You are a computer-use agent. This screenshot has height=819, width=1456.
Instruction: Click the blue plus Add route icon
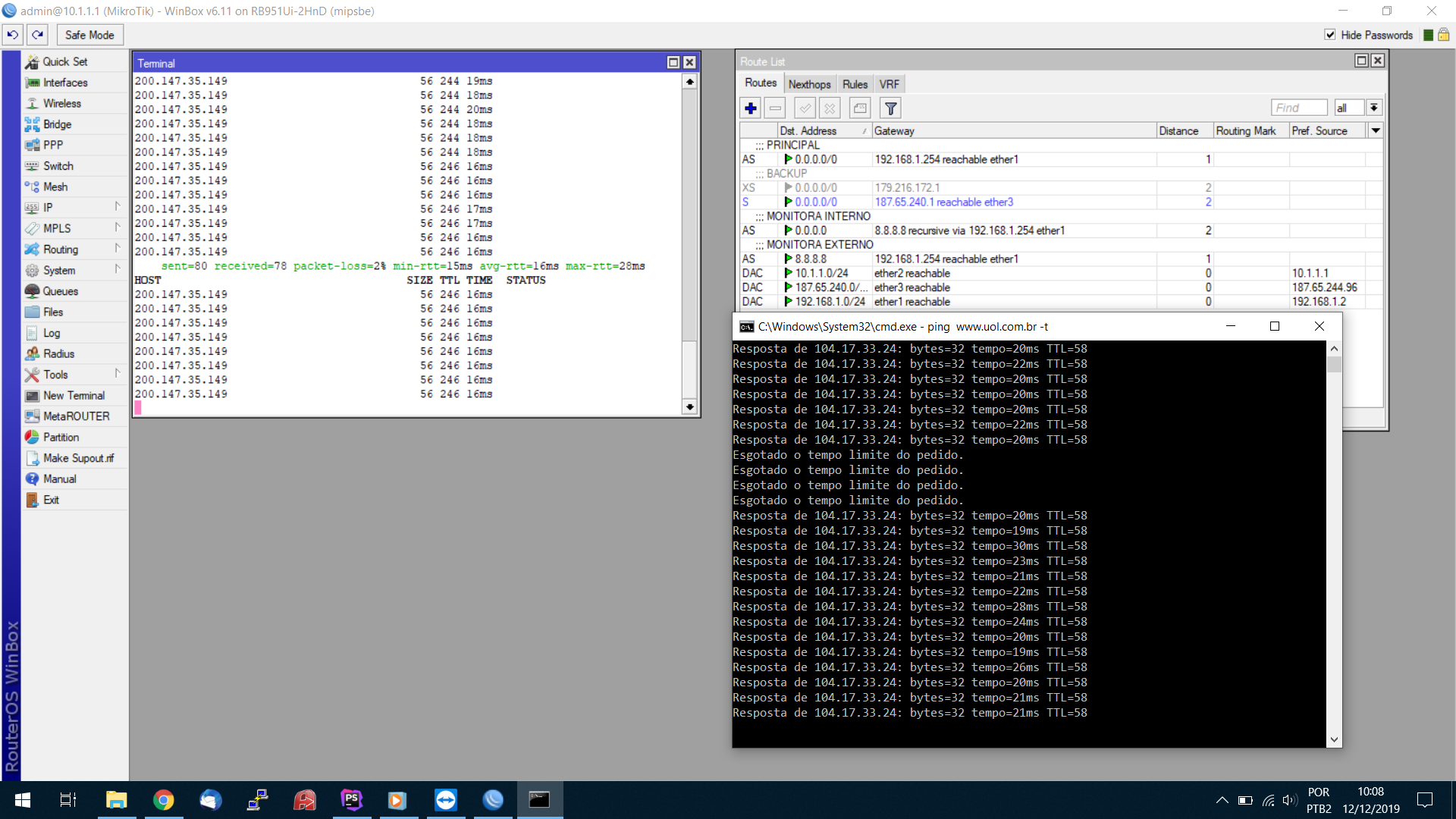751,108
